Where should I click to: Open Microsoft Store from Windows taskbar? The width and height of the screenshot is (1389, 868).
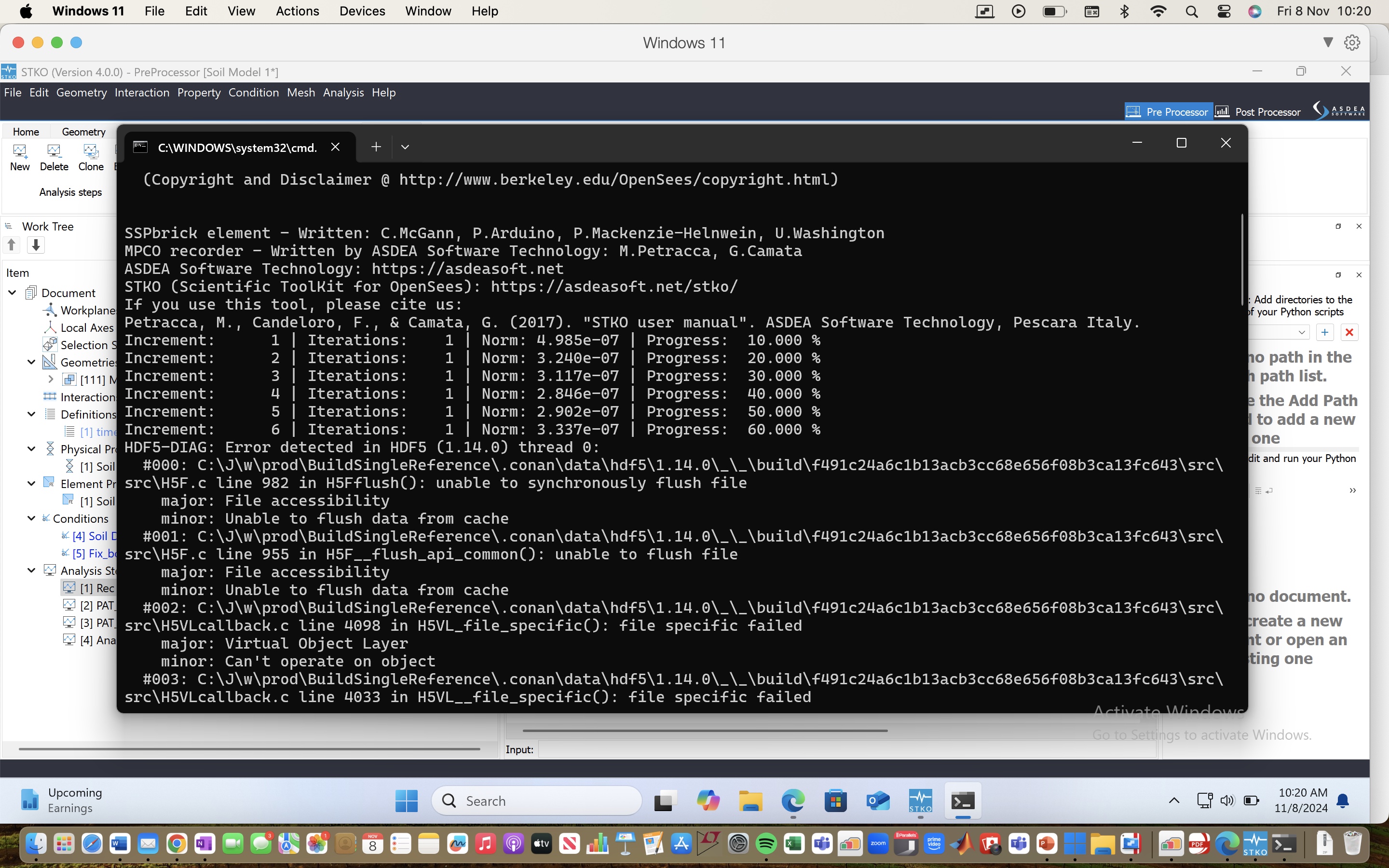pyautogui.click(x=836, y=801)
